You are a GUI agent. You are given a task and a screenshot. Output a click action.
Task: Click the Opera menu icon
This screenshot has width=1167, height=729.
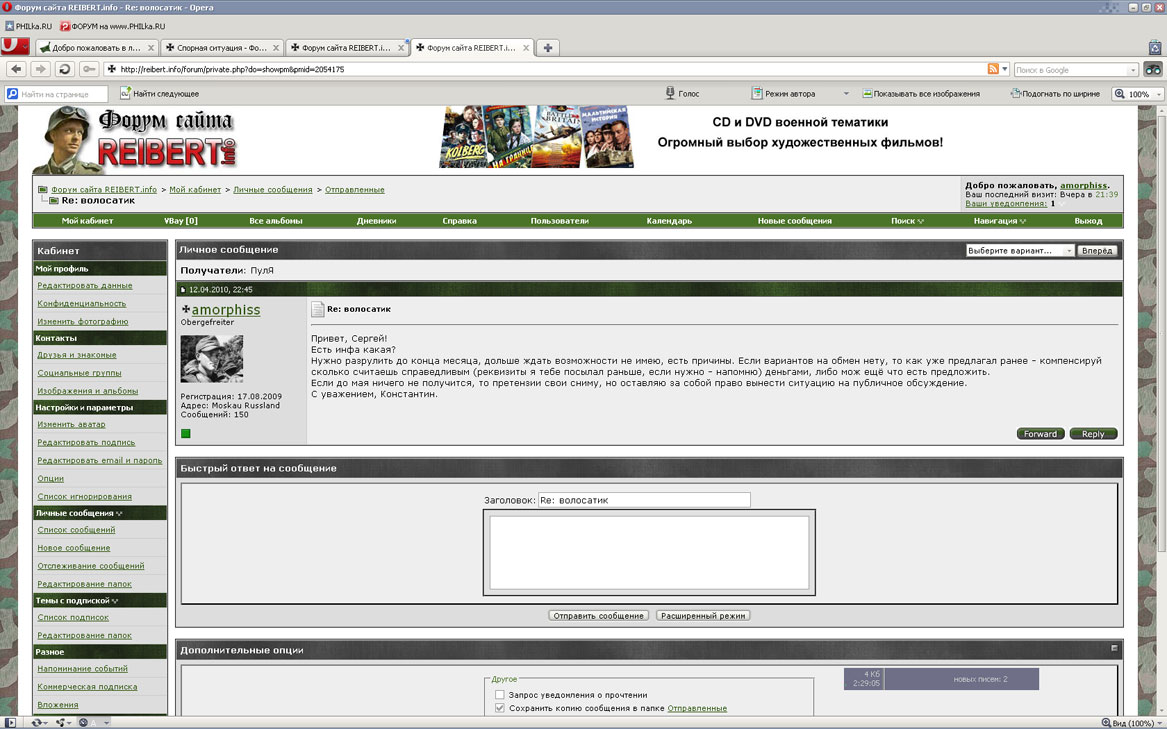14,46
